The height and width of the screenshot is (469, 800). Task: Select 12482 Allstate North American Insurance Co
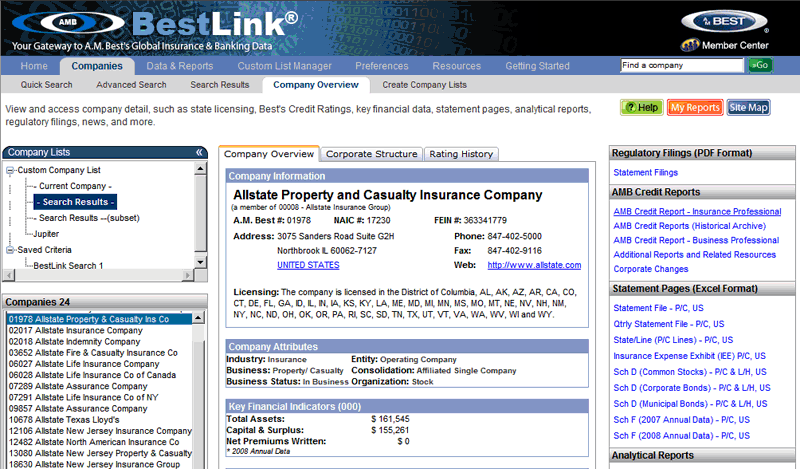pyautogui.click(x=94, y=442)
